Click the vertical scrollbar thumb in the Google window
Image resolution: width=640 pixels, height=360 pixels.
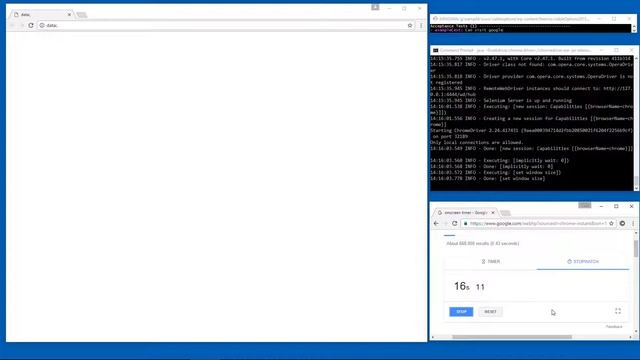pyautogui.click(x=636, y=249)
